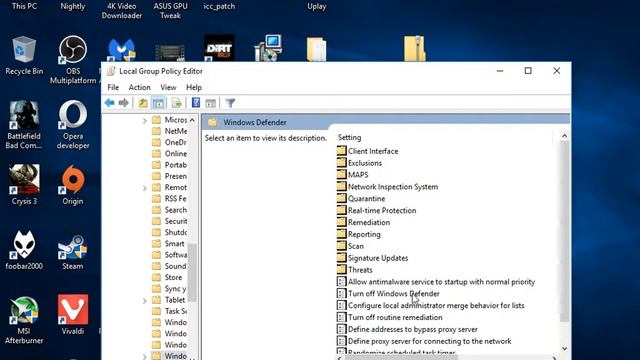Select the RSS Fe tree folder
The height and width of the screenshot is (360, 640).
170,198
